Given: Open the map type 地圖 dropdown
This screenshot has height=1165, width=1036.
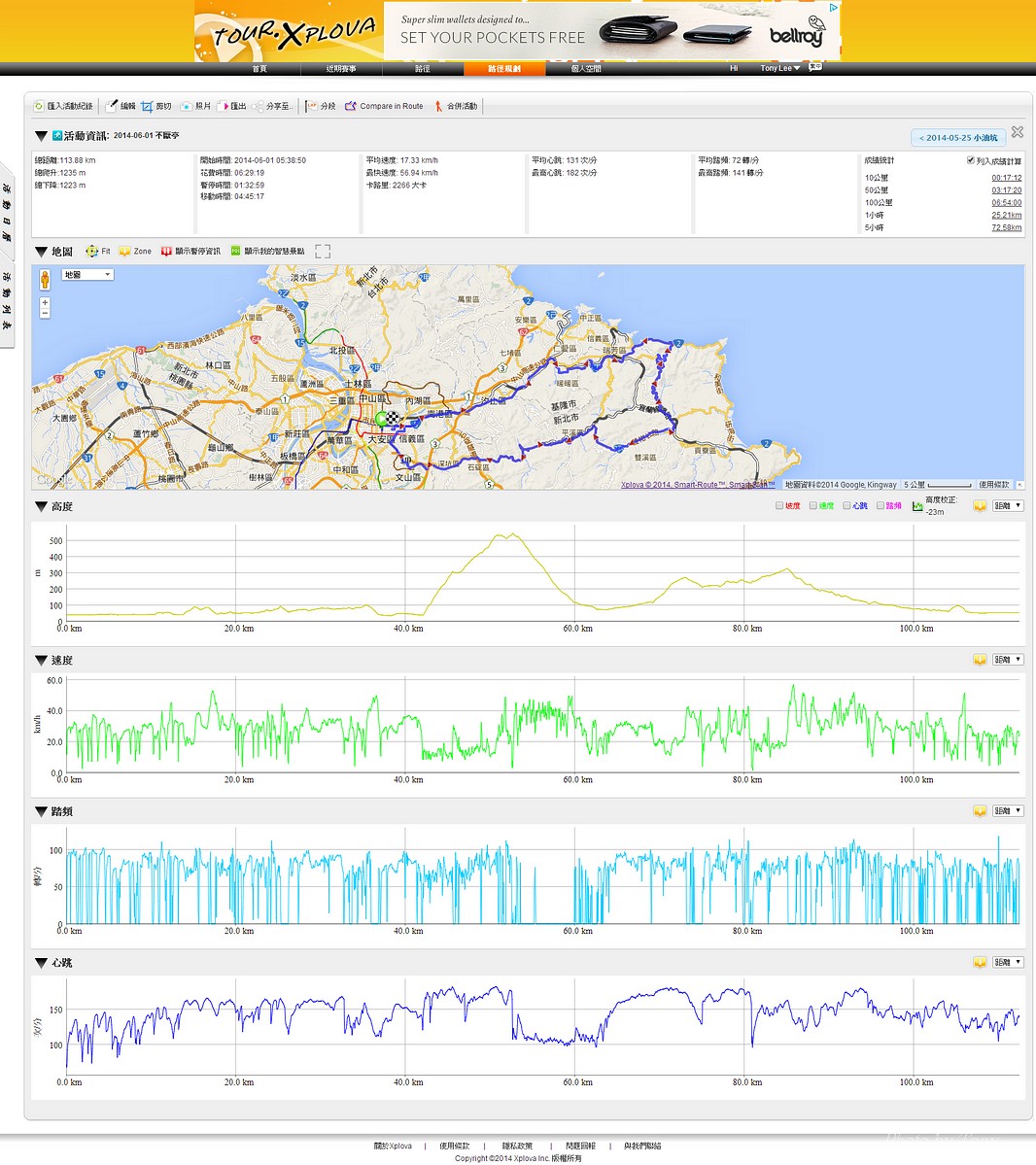Looking at the screenshot, I should tap(87, 275).
